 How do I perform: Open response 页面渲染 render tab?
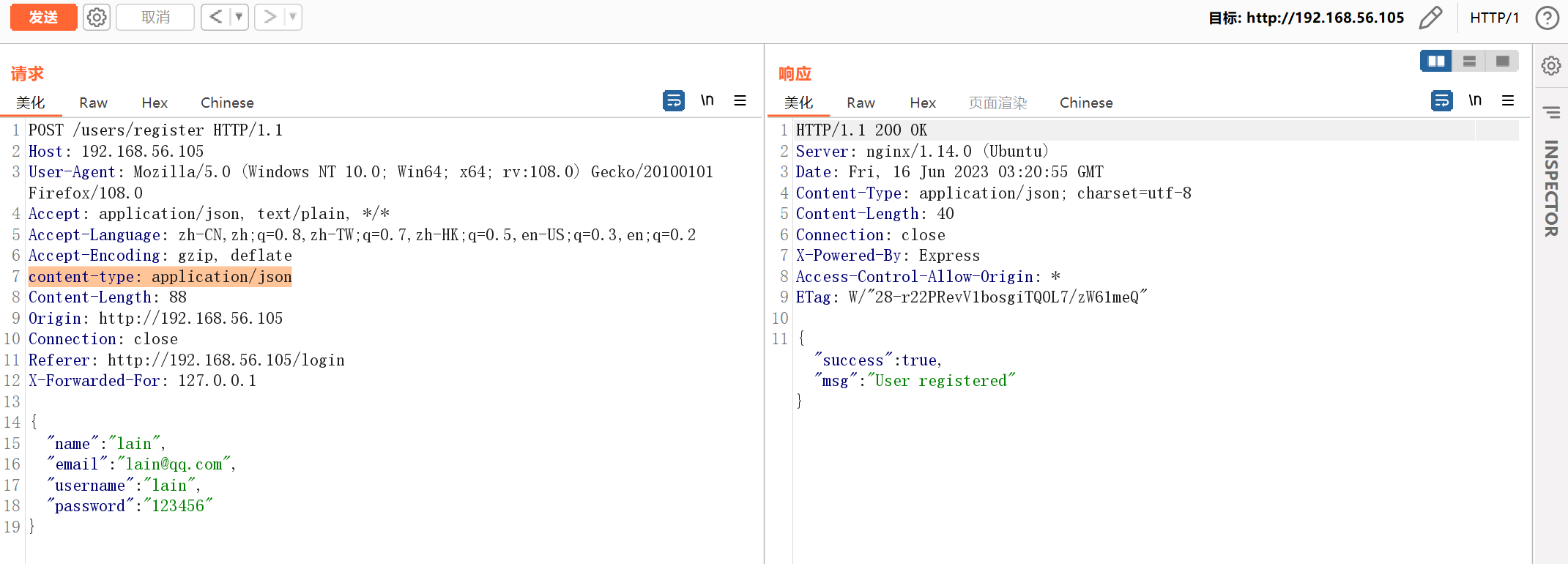(997, 103)
